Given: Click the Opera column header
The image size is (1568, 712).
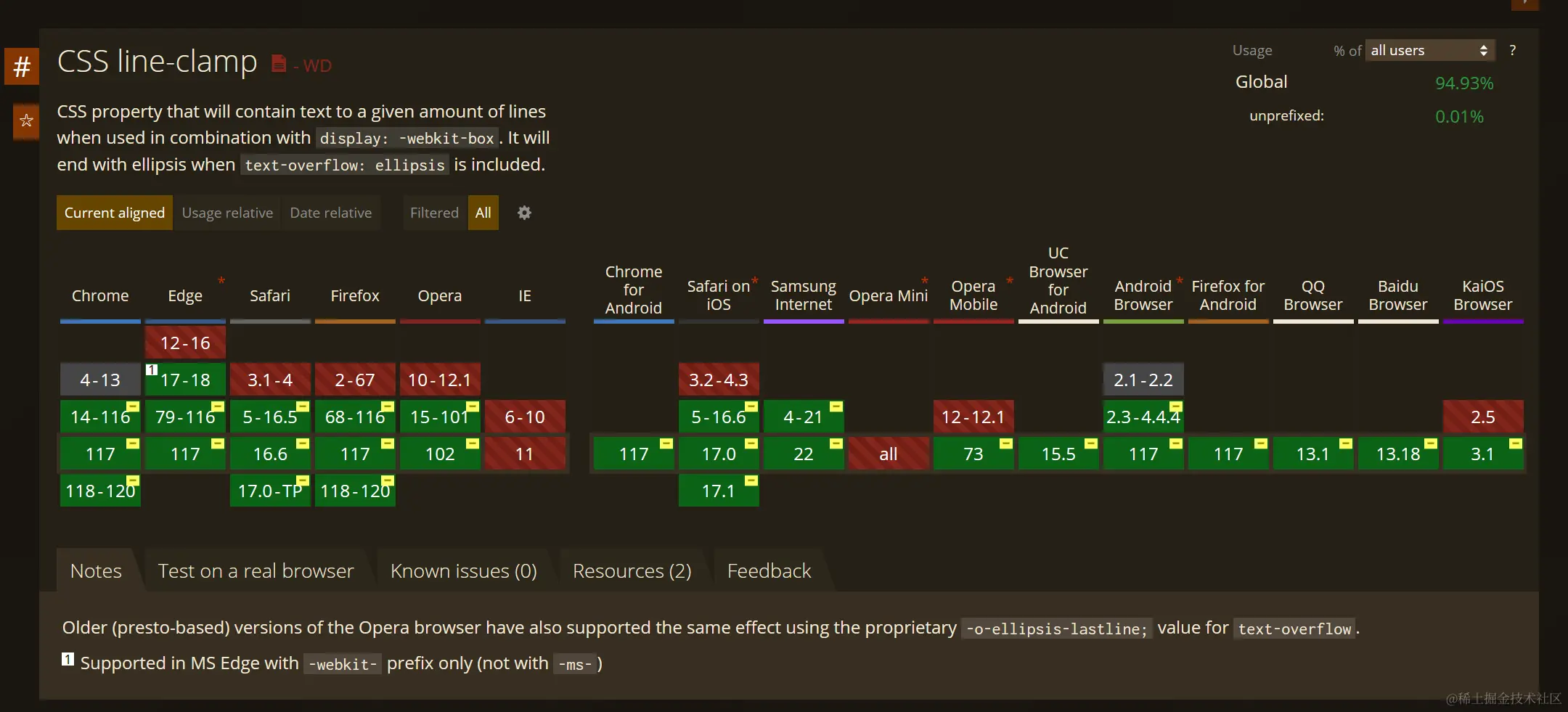Looking at the screenshot, I should 440,295.
